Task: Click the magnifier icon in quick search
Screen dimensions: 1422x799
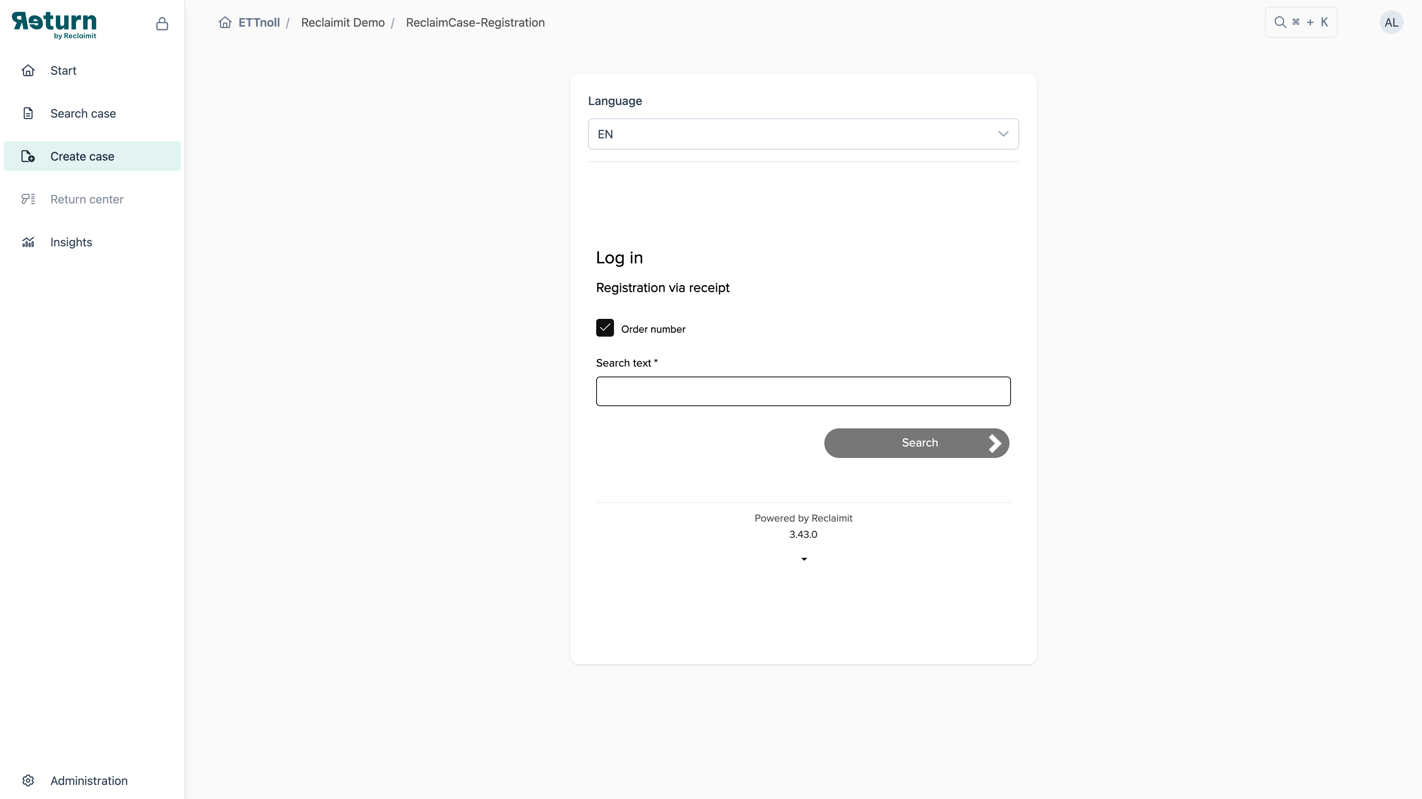Action: point(1280,22)
